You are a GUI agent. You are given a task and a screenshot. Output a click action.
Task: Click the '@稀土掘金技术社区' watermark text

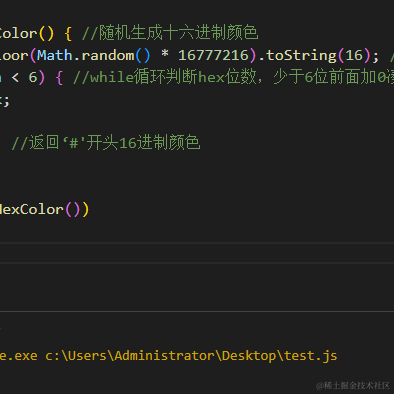(x=353, y=386)
